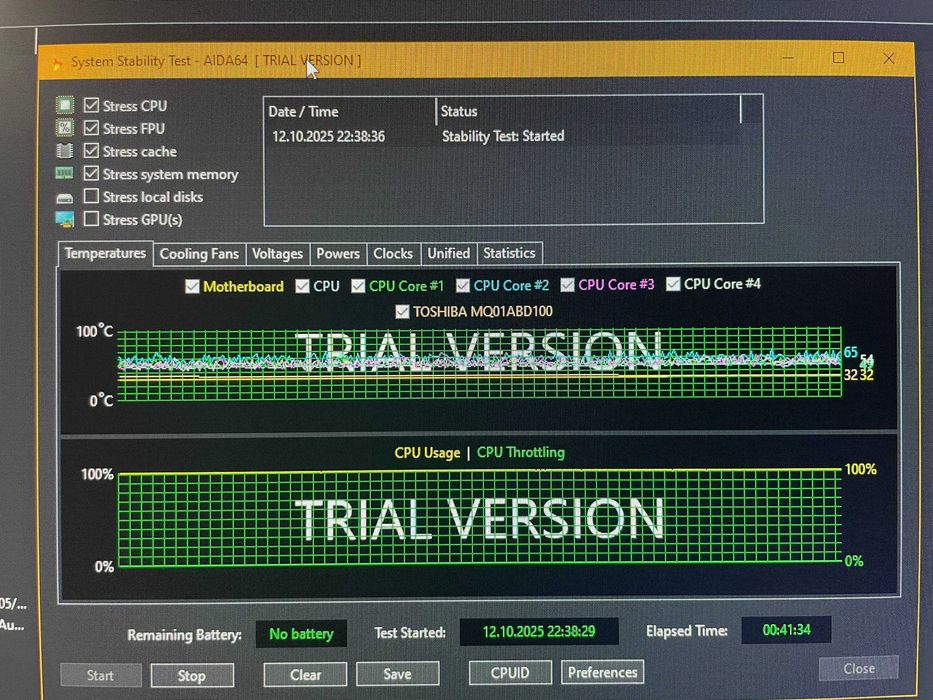933x700 pixels.
Task: Click the greyed-out Start button
Action: [100, 676]
